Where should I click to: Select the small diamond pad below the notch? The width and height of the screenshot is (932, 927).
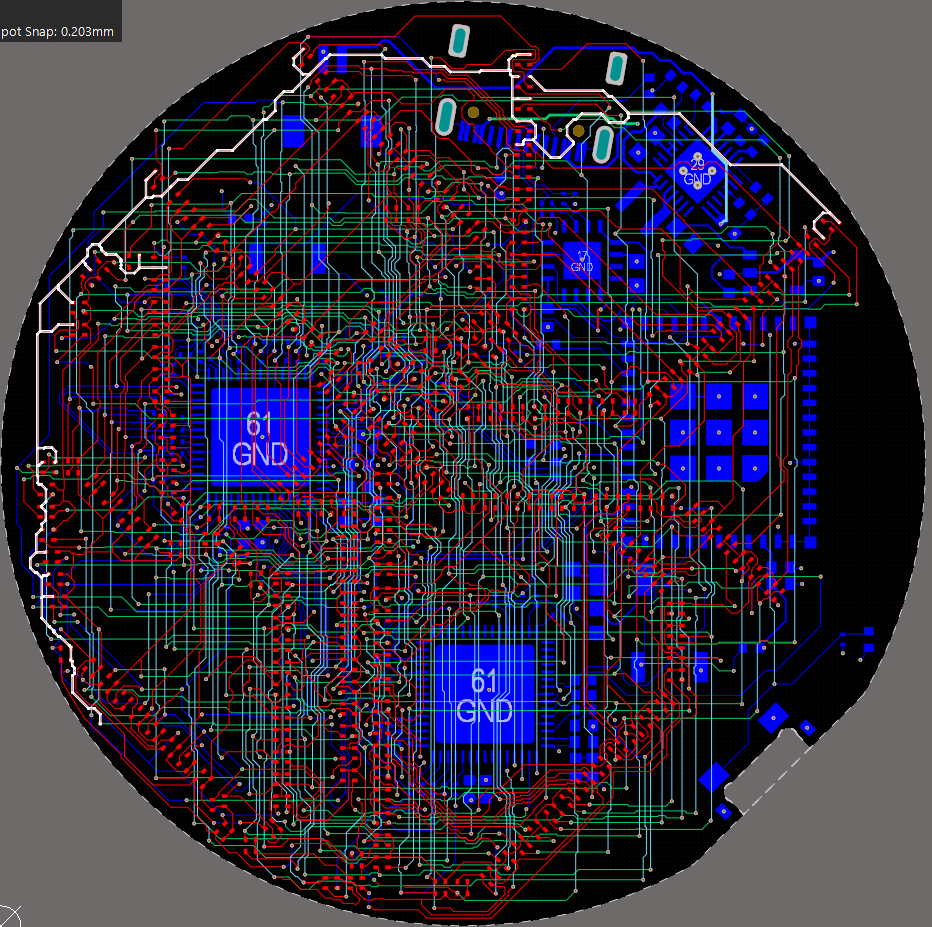pyautogui.click(x=723, y=810)
